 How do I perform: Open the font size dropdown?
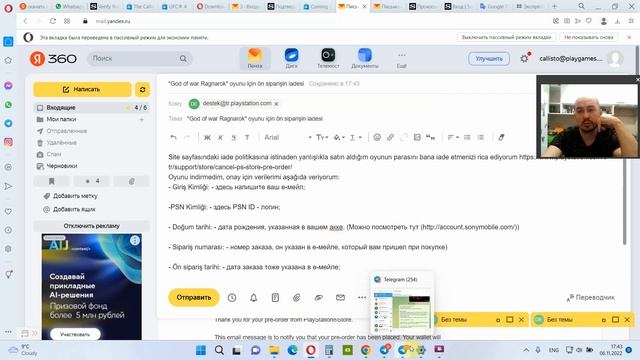pyautogui.click(x=322, y=138)
